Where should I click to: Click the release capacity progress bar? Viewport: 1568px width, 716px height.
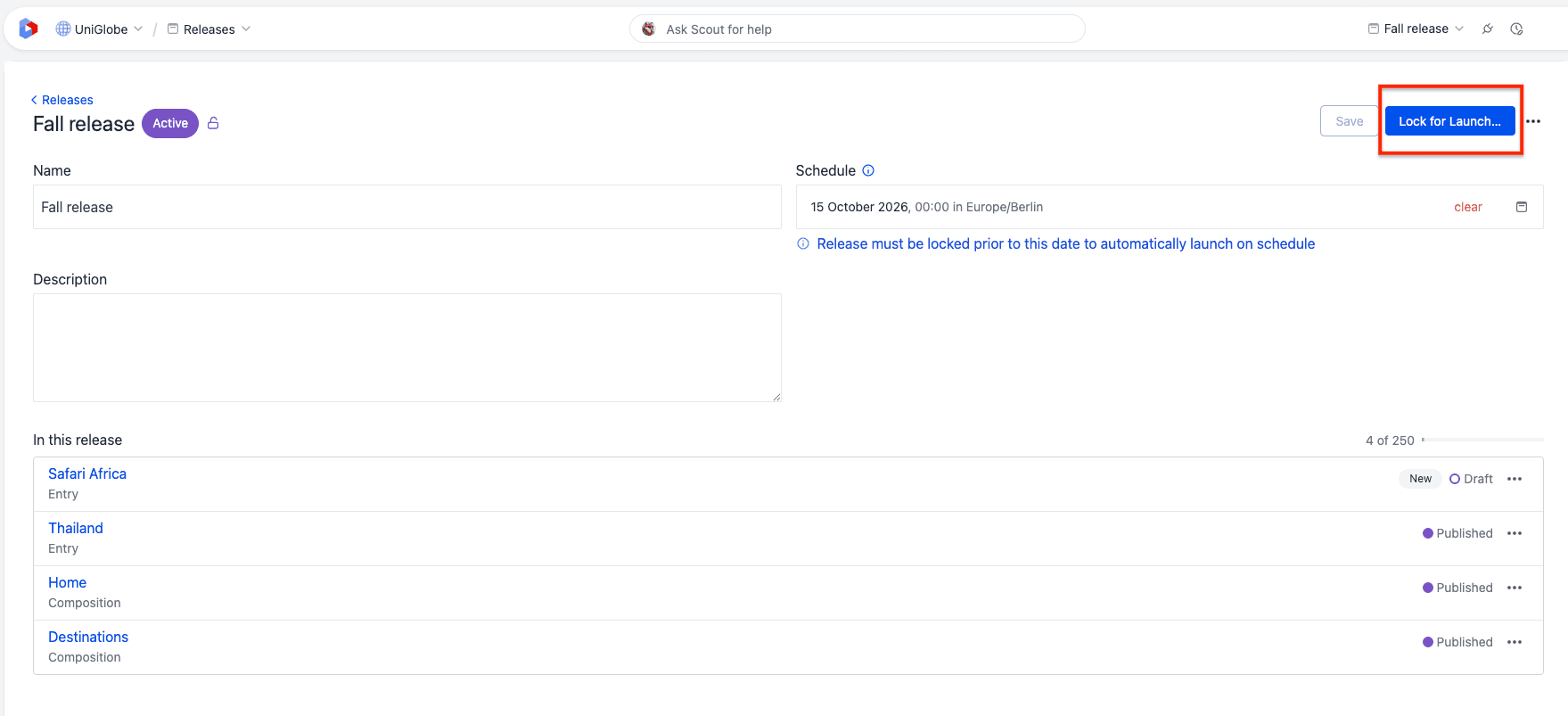[x=1482, y=440]
